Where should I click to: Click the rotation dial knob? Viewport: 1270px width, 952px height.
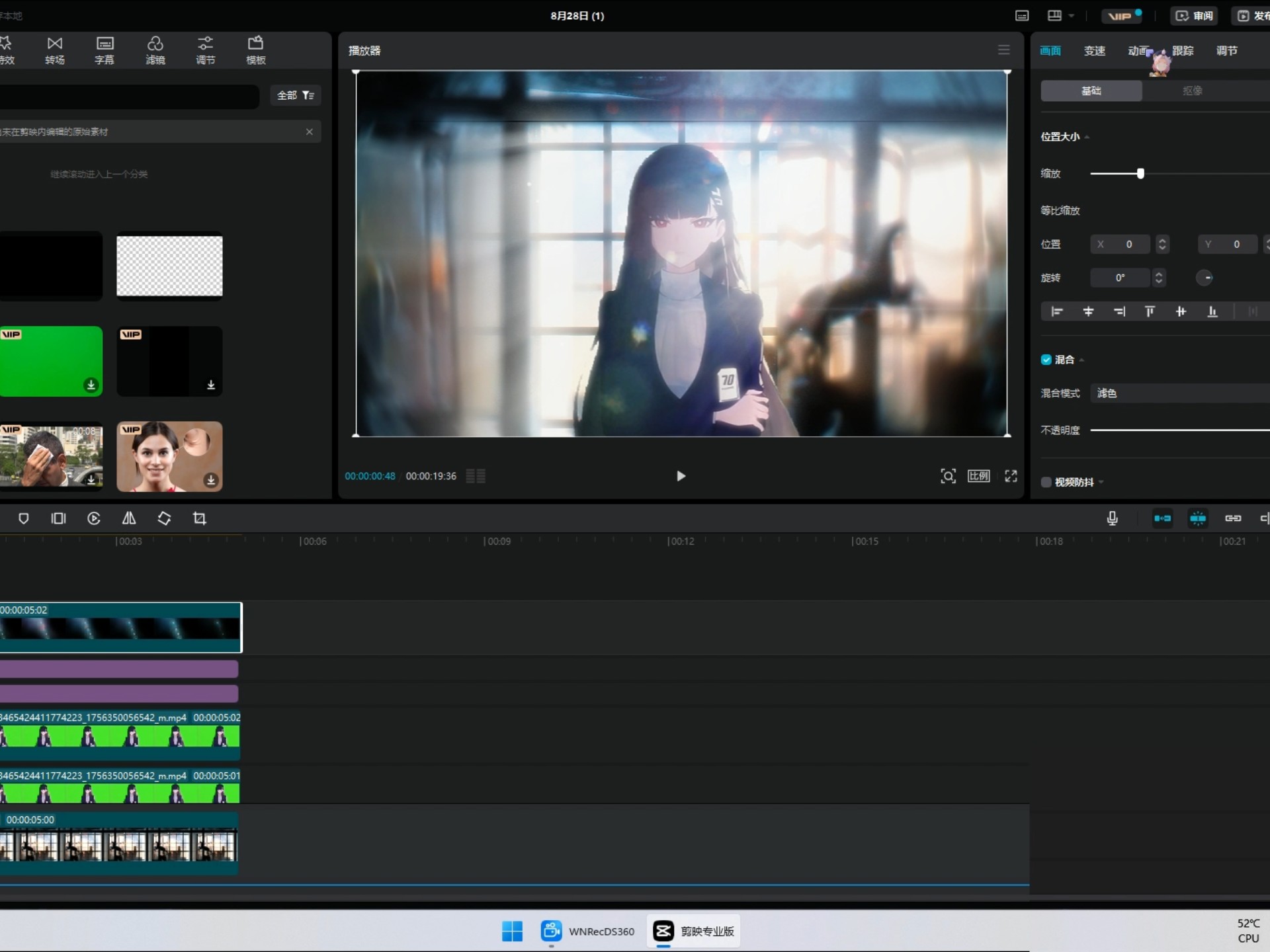coord(1205,278)
